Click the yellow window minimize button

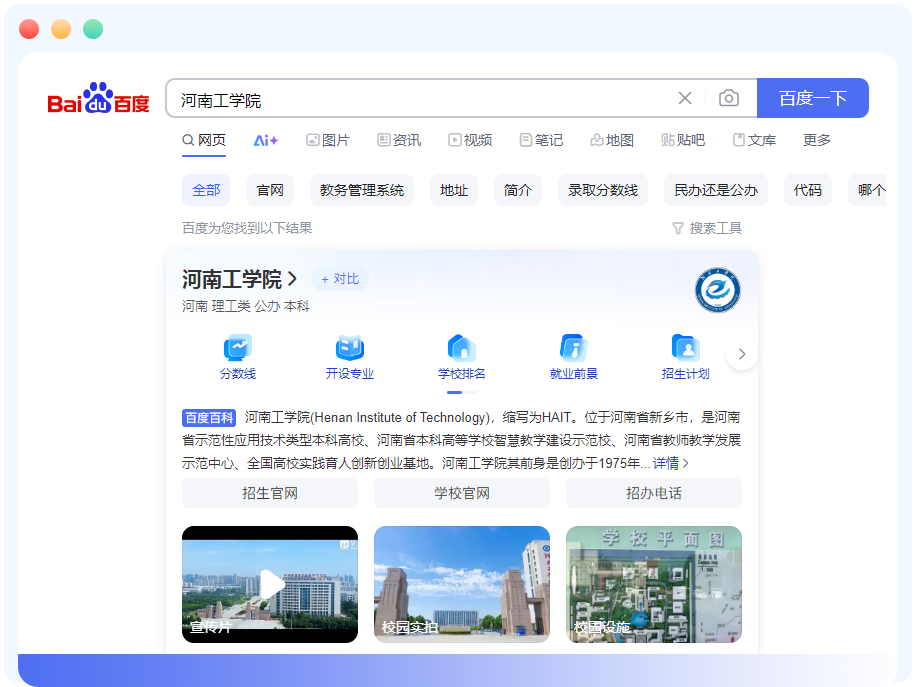click(x=61, y=29)
